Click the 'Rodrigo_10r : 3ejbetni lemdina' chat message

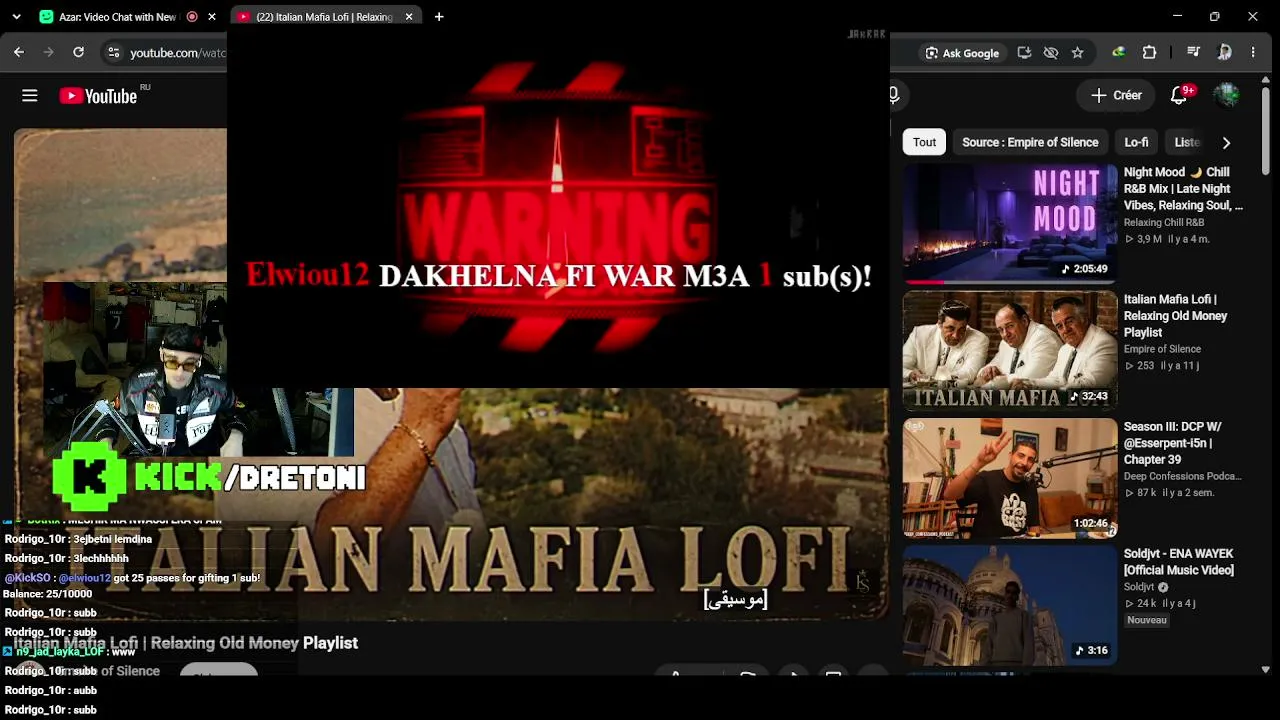[78, 539]
